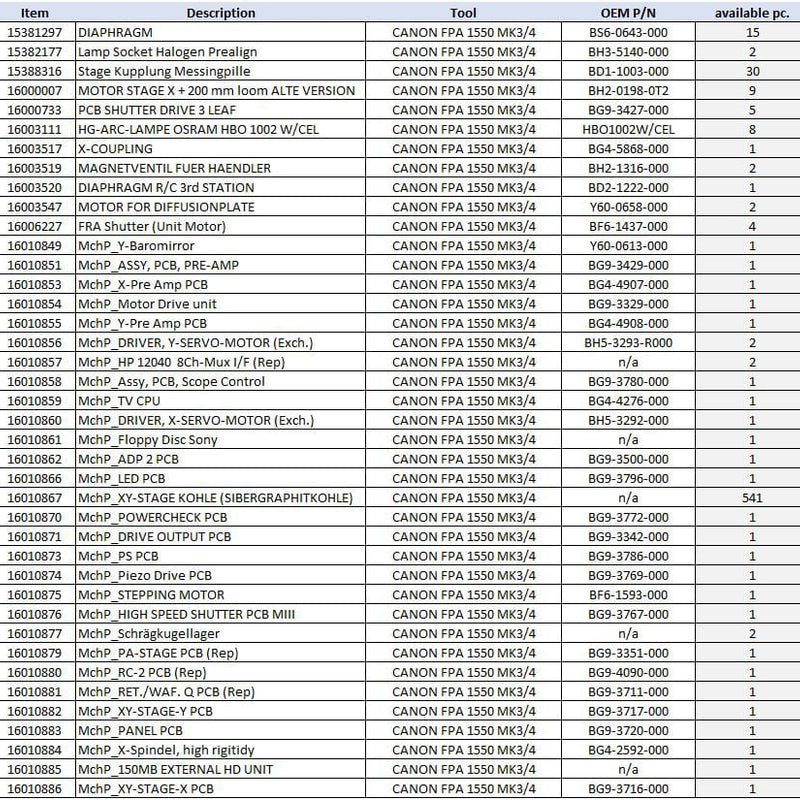
Task: Select MchP_DRIVER, Y-SERVO-MOTOR (Exch.) cell
Action: 220,342
